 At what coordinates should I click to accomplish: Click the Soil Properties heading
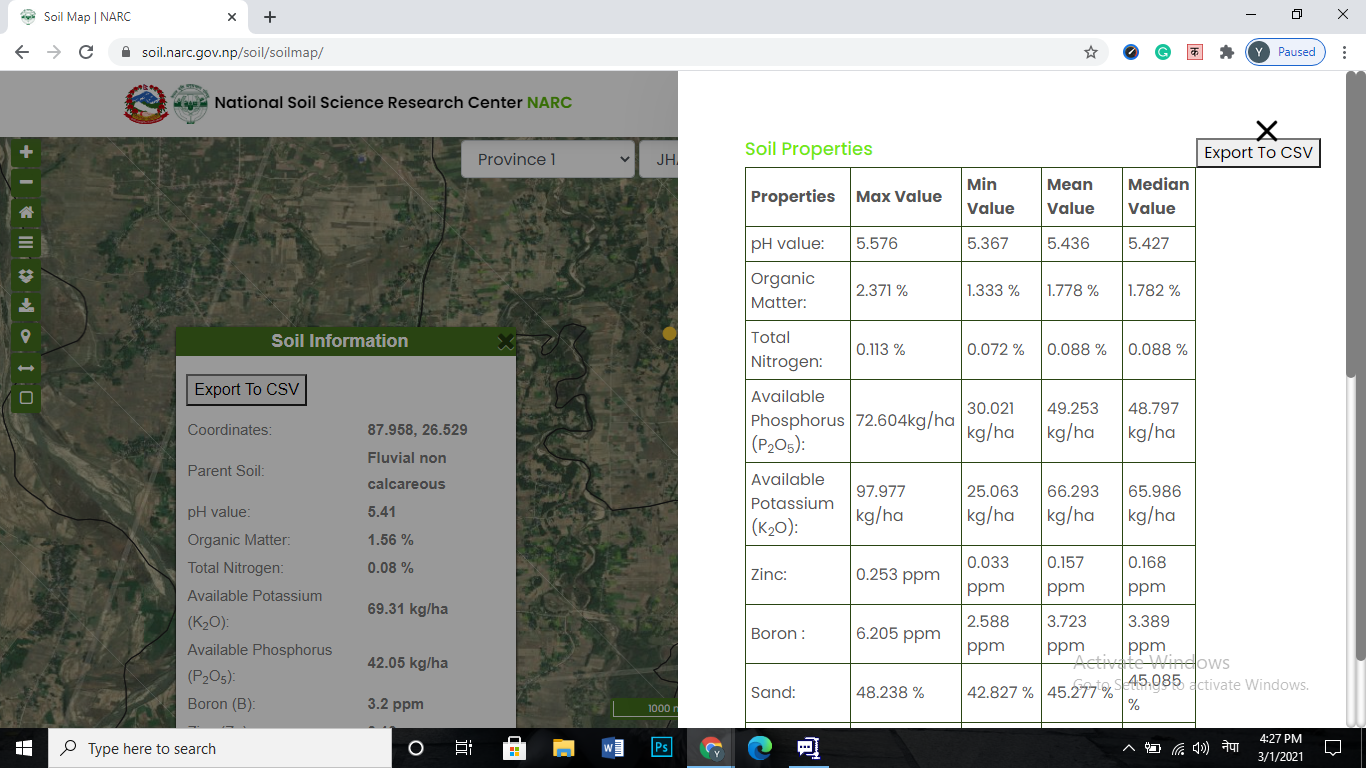point(808,149)
